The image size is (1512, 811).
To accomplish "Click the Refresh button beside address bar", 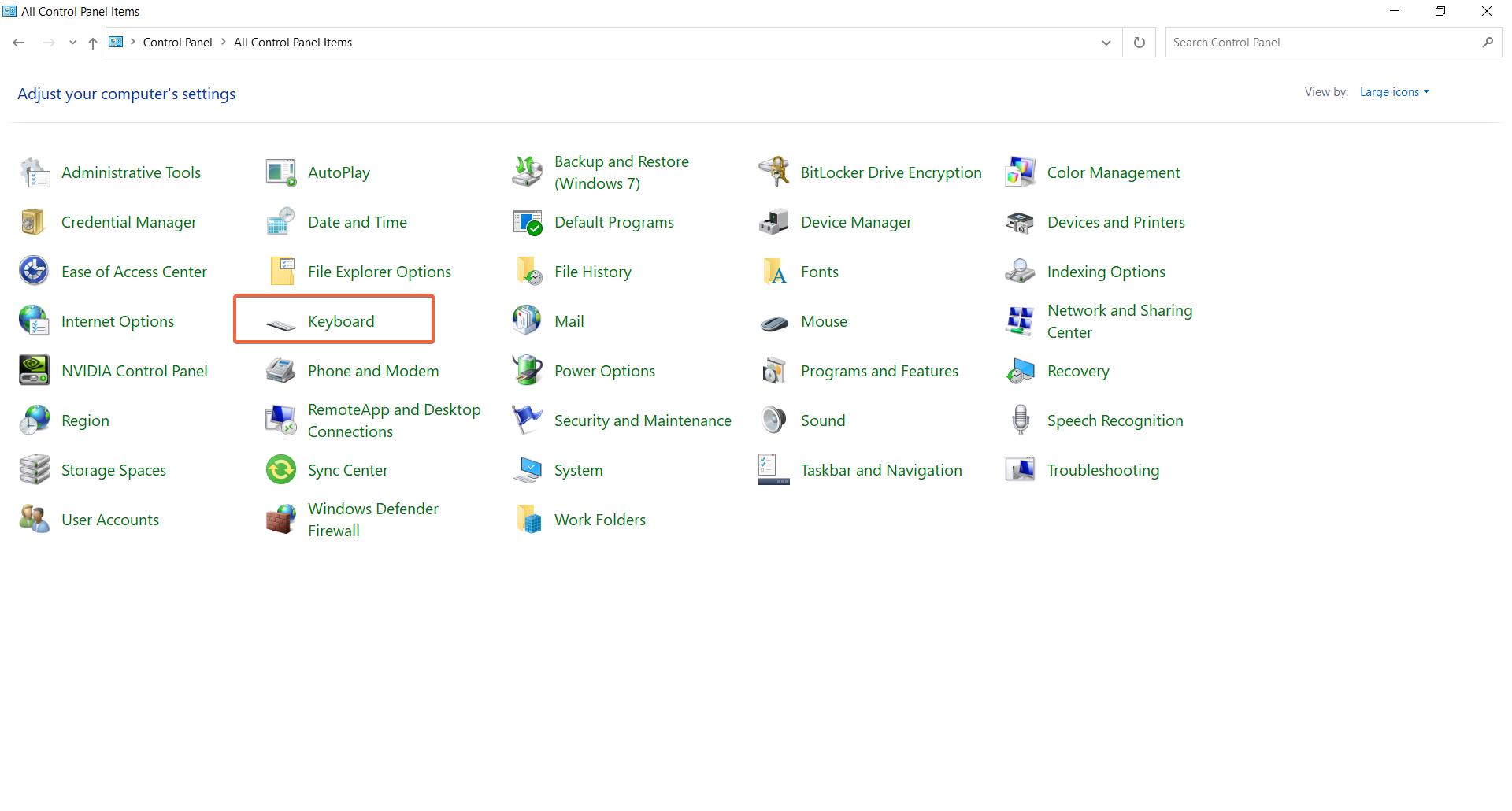I will pyautogui.click(x=1139, y=43).
